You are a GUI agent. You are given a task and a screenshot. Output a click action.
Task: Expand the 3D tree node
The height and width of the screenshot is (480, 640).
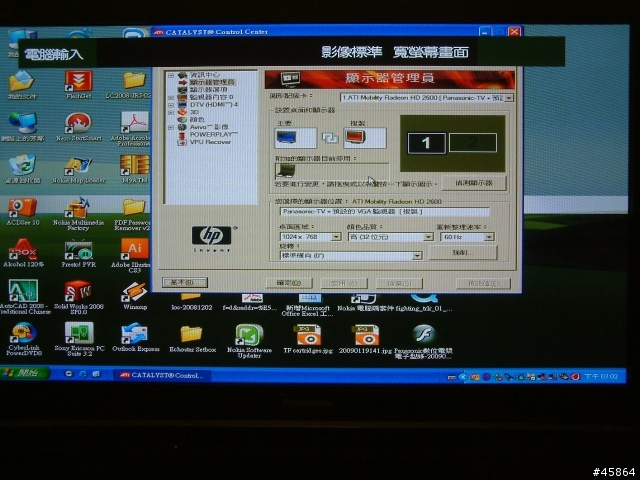171,112
